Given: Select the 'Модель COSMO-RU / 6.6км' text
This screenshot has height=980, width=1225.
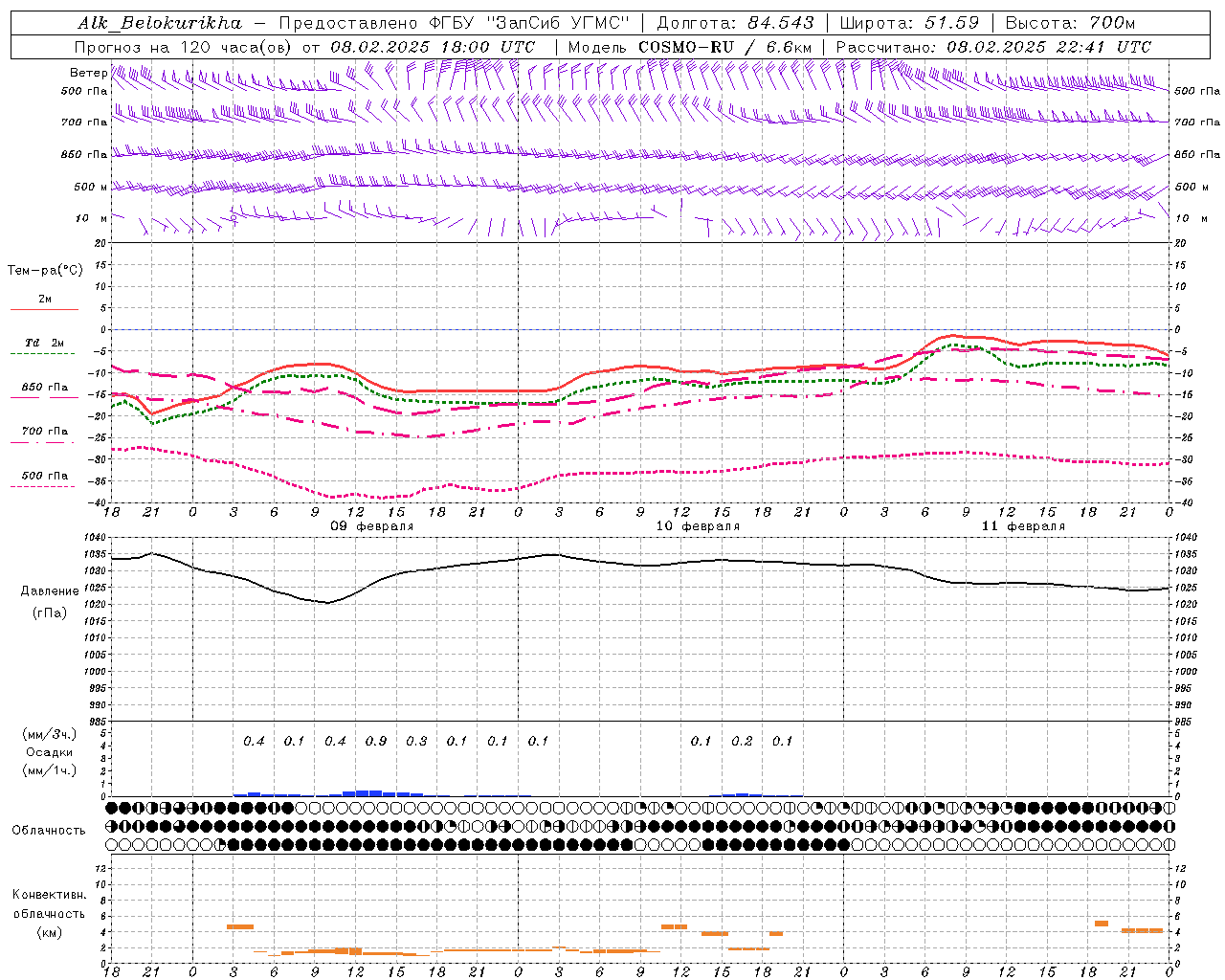Looking at the screenshot, I should coord(690,47).
